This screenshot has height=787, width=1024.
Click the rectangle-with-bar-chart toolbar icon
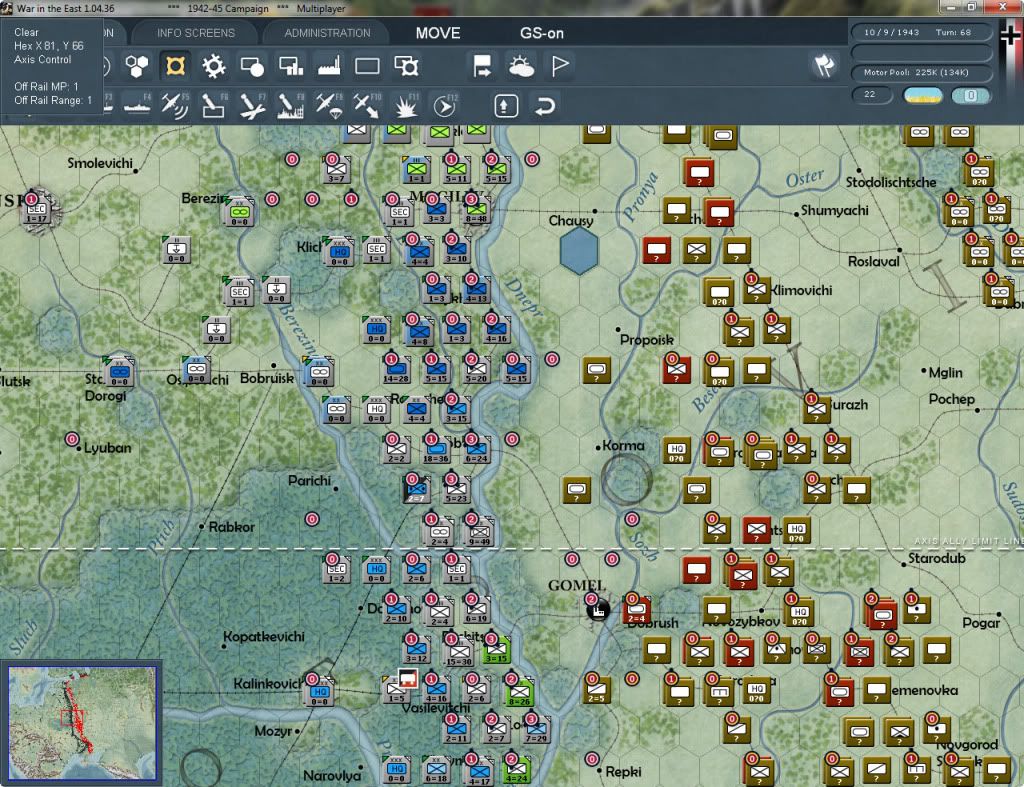pyautogui.click(x=291, y=66)
